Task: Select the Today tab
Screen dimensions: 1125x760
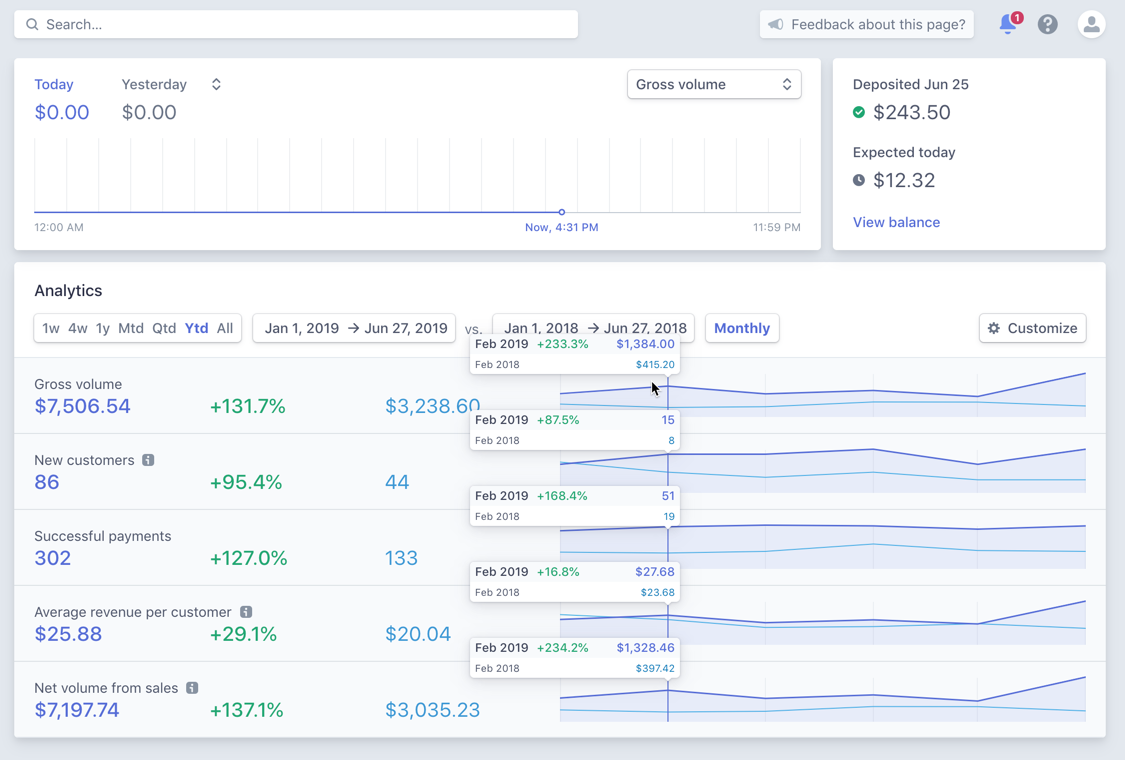Action: 54,84
